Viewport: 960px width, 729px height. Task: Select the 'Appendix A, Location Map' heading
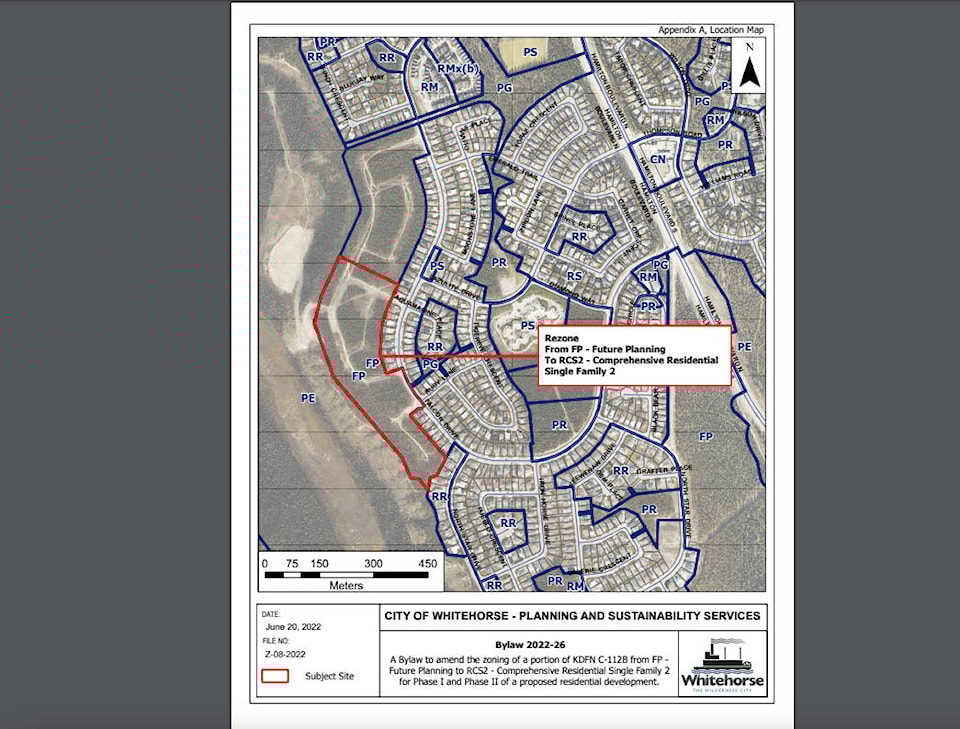[711, 29]
